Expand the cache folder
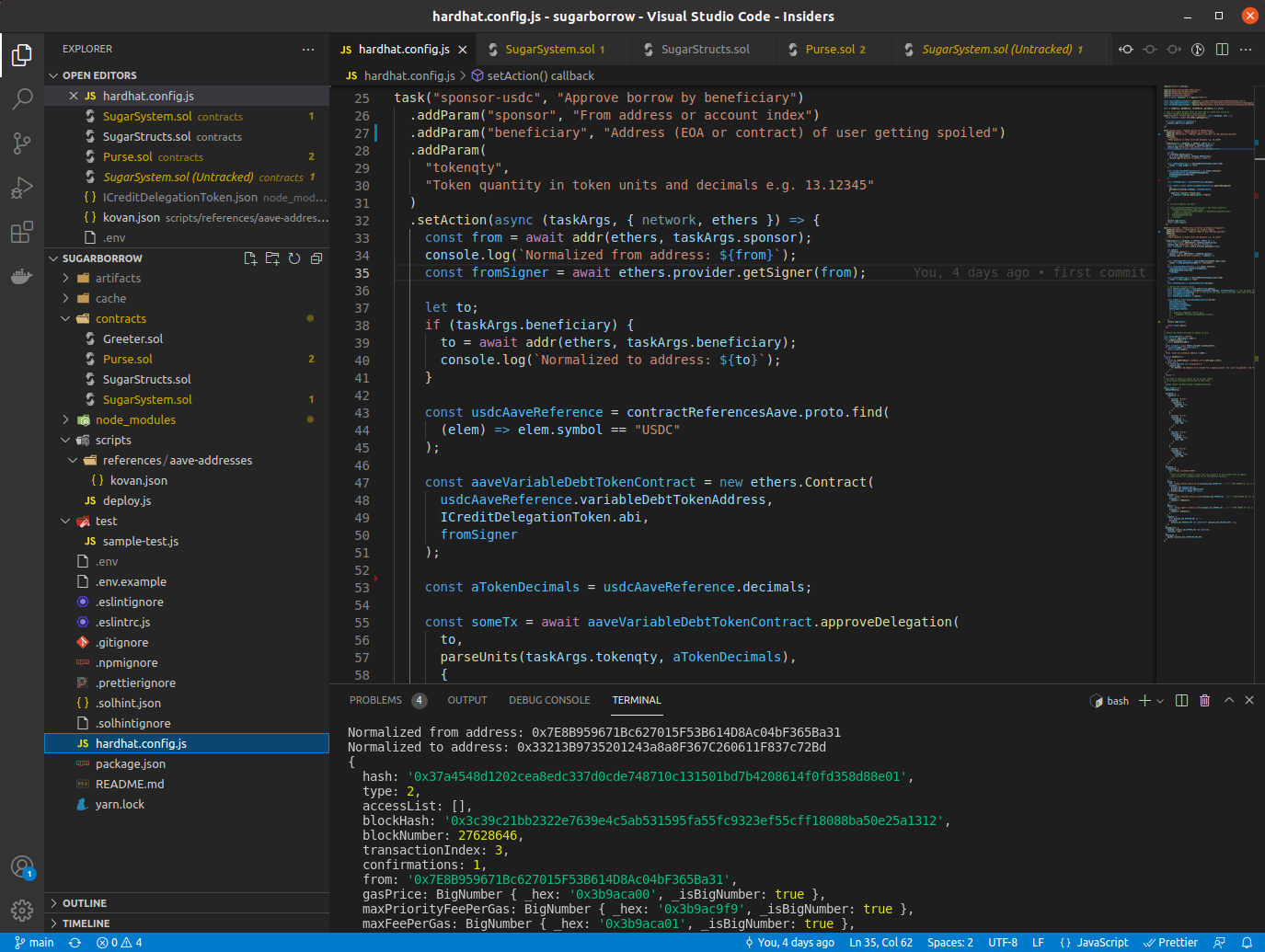Viewport: 1265px width, 952px height. (65, 298)
